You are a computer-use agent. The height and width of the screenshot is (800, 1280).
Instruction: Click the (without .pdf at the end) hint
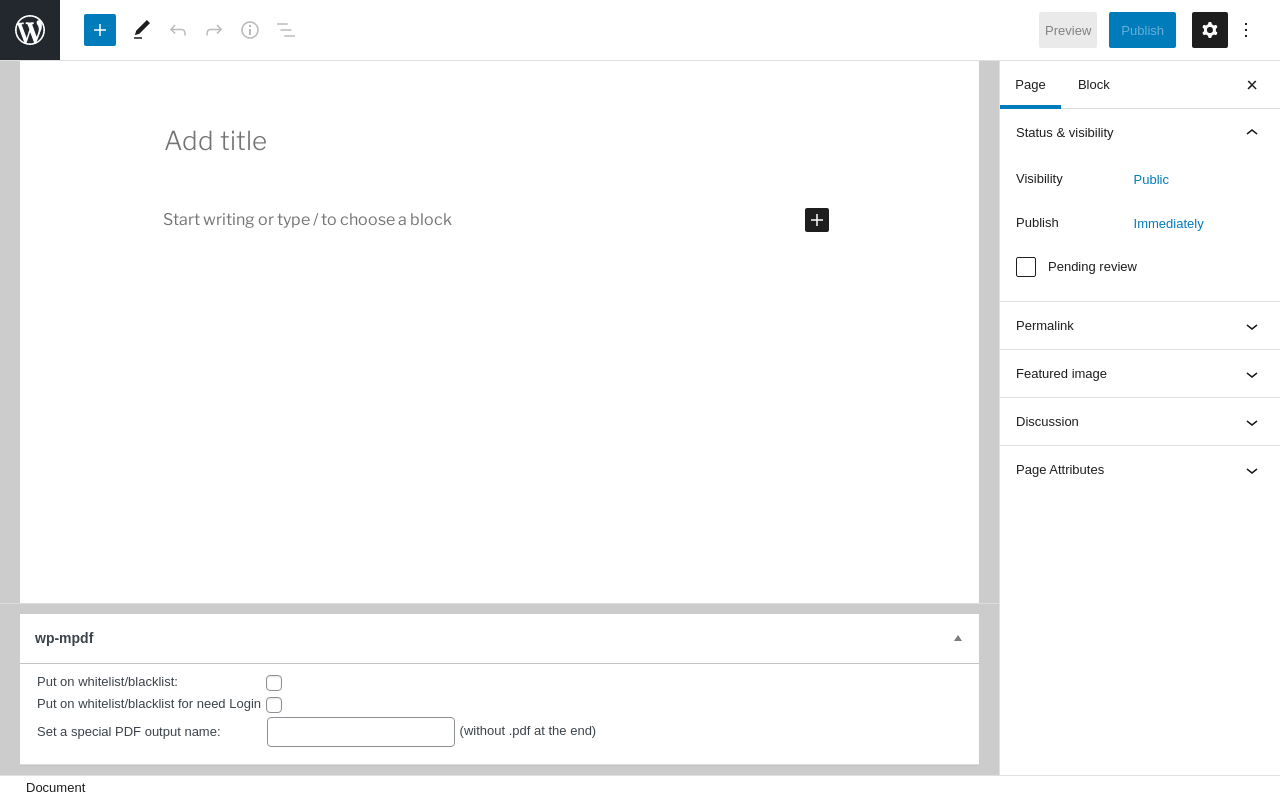[528, 731]
